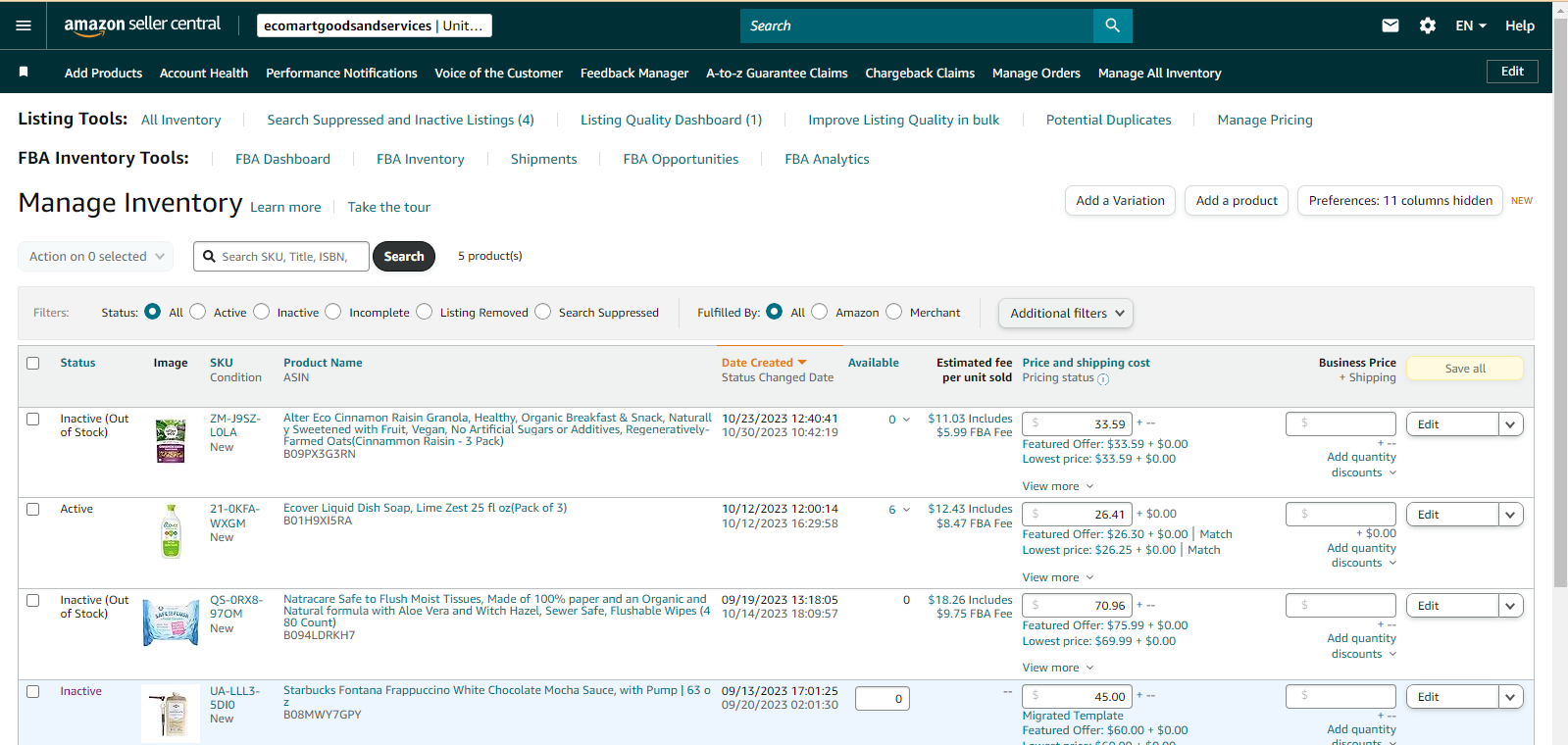Open Edit dropdown arrow for Natracare row
Image resolution: width=1568 pixels, height=745 pixels.
1511,606
